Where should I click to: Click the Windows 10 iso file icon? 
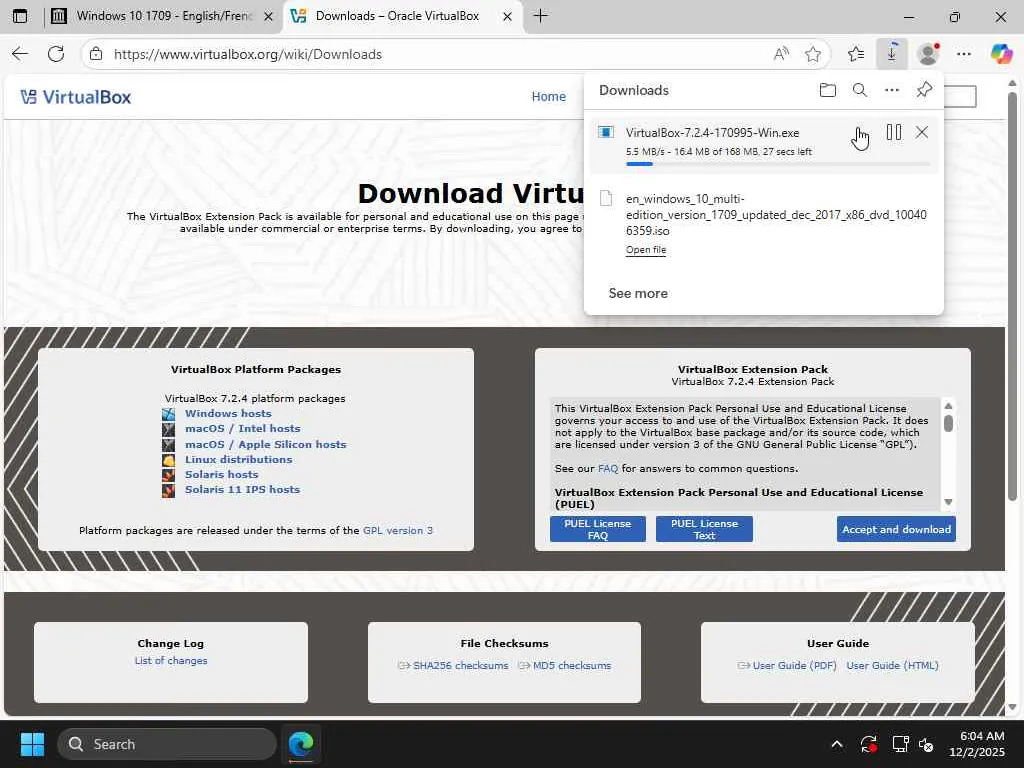606,199
